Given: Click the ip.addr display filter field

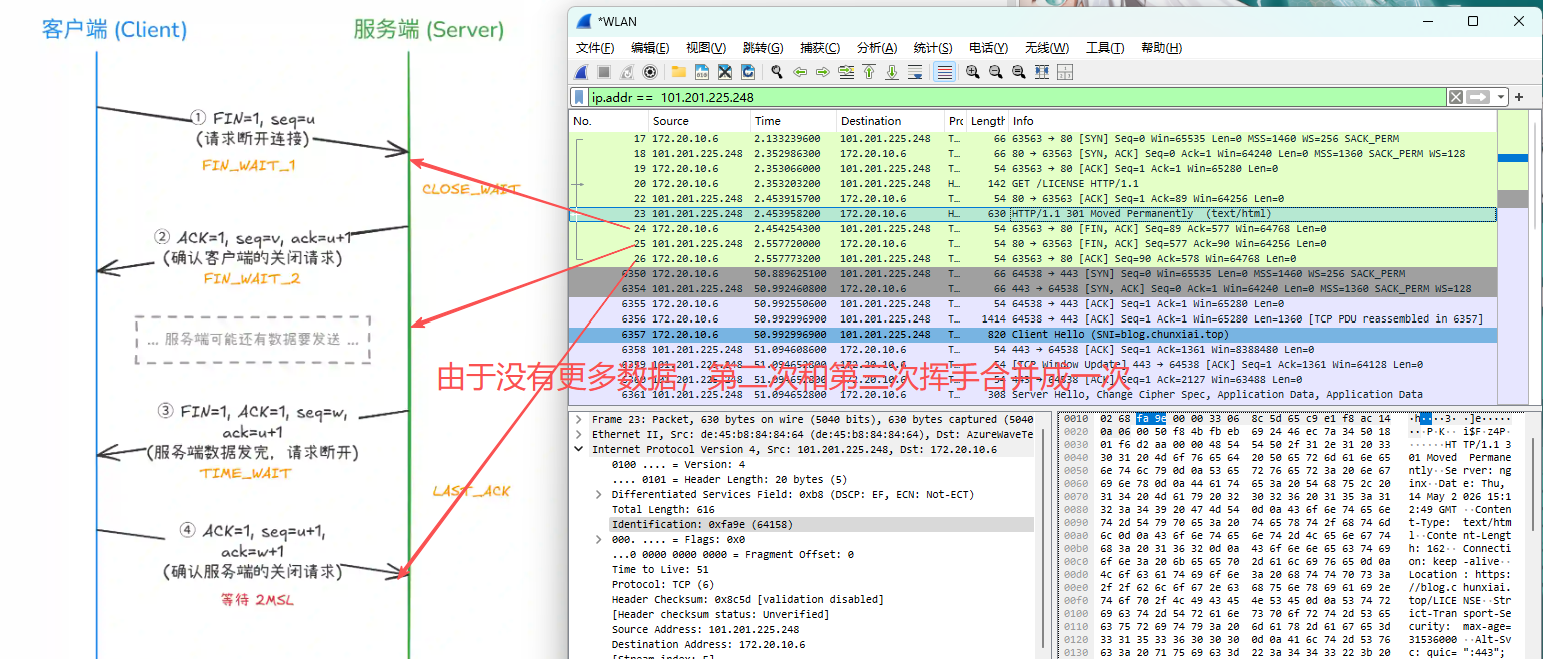Looking at the screenshot, I should tap(1015, 97).
